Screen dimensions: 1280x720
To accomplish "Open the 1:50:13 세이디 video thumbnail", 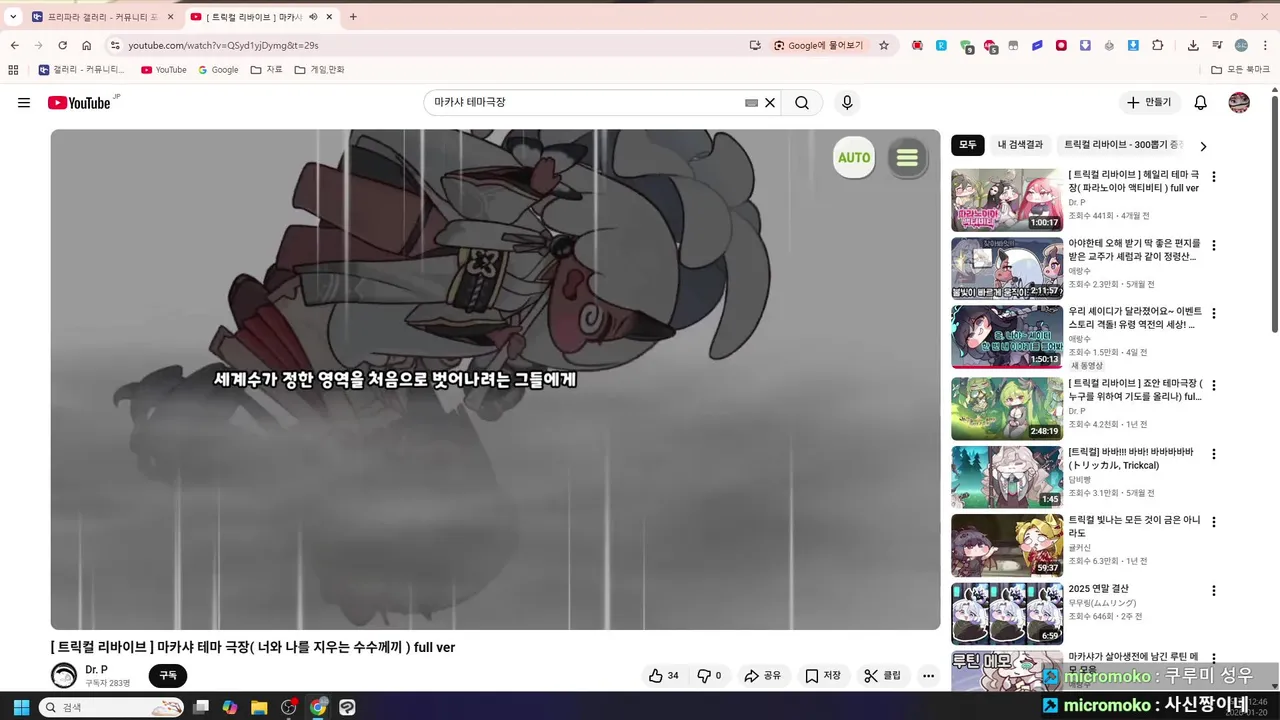I will (1007, 336).
